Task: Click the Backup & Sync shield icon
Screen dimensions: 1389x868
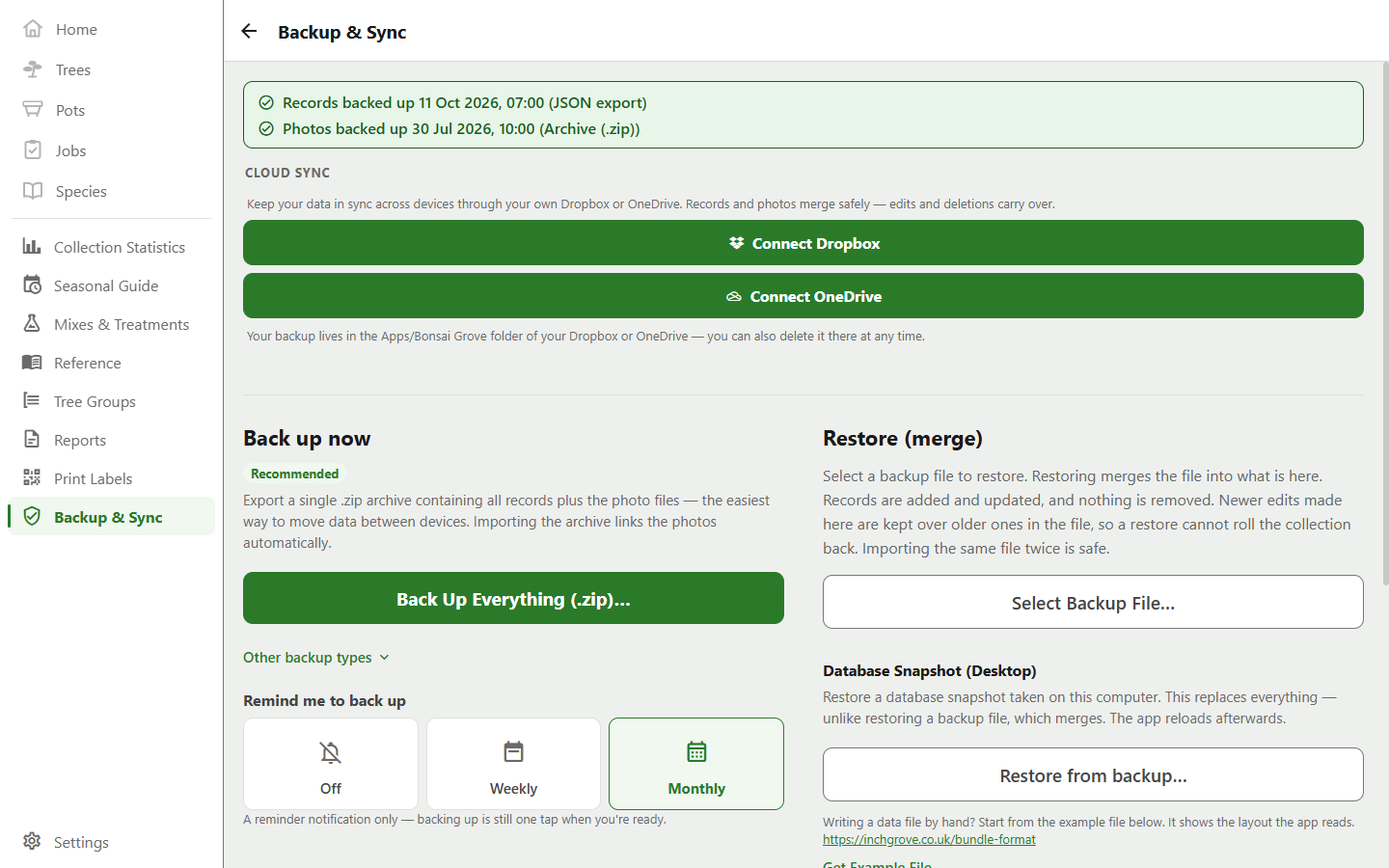Action: (x=32, y=517)
